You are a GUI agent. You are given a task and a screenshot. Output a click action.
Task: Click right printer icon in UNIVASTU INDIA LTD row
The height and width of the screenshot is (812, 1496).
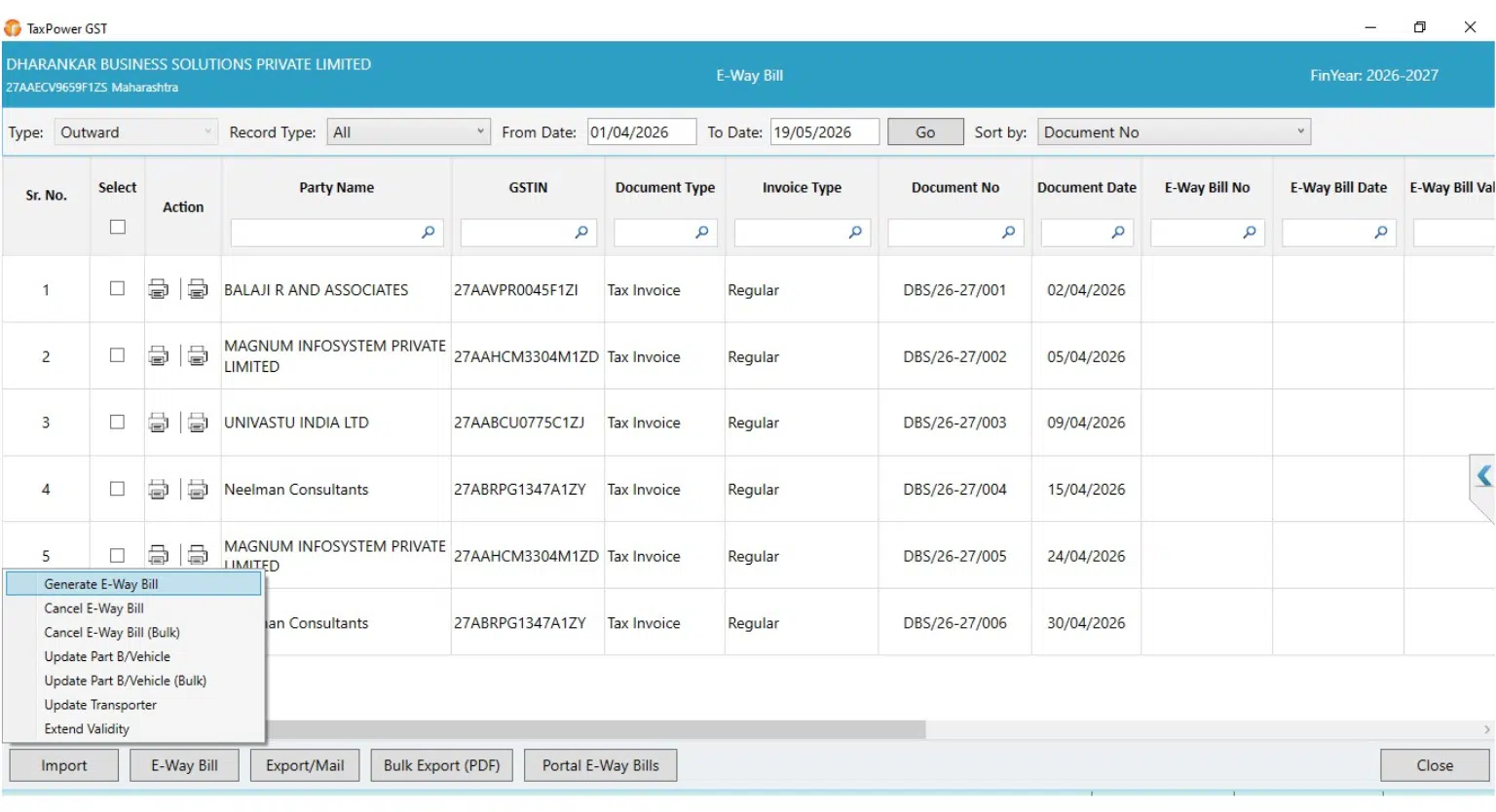[198, 423]
